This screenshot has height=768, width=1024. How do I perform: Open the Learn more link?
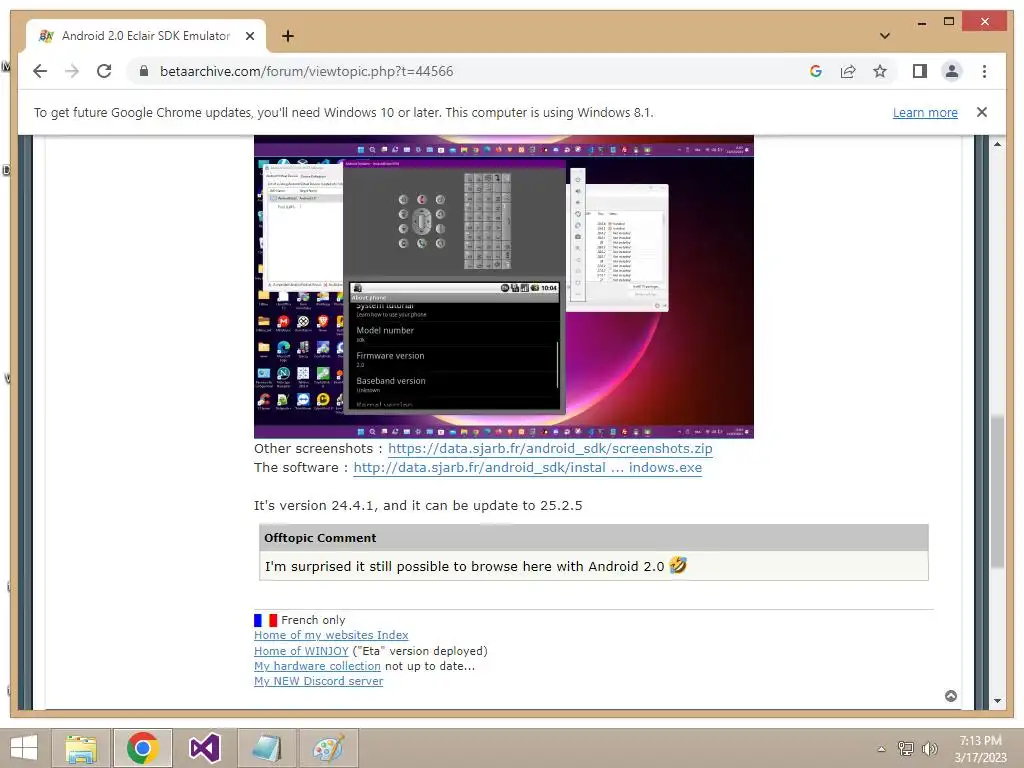coord(925,112)
